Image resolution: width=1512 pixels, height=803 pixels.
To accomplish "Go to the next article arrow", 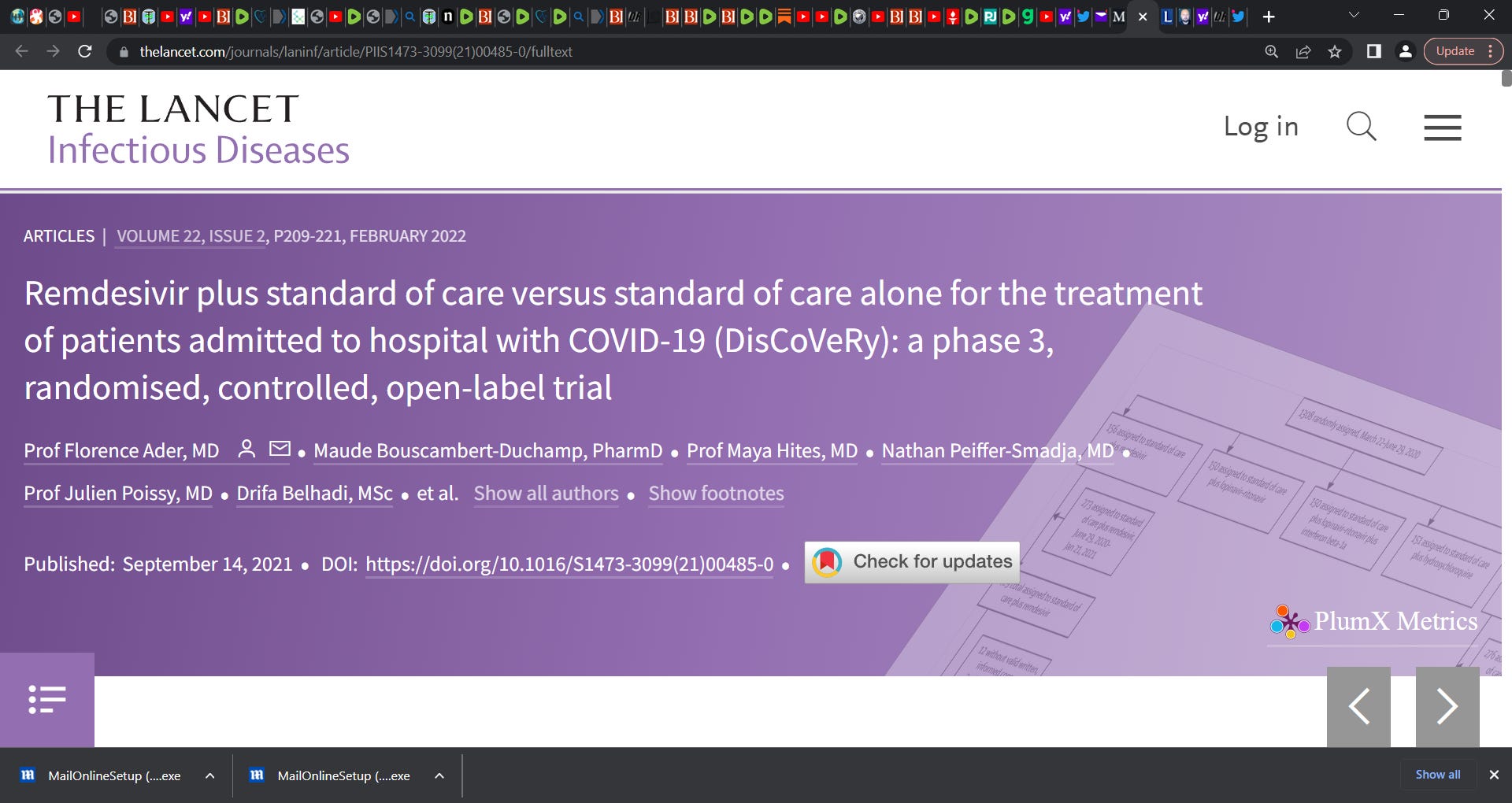I will [1447, 706].
